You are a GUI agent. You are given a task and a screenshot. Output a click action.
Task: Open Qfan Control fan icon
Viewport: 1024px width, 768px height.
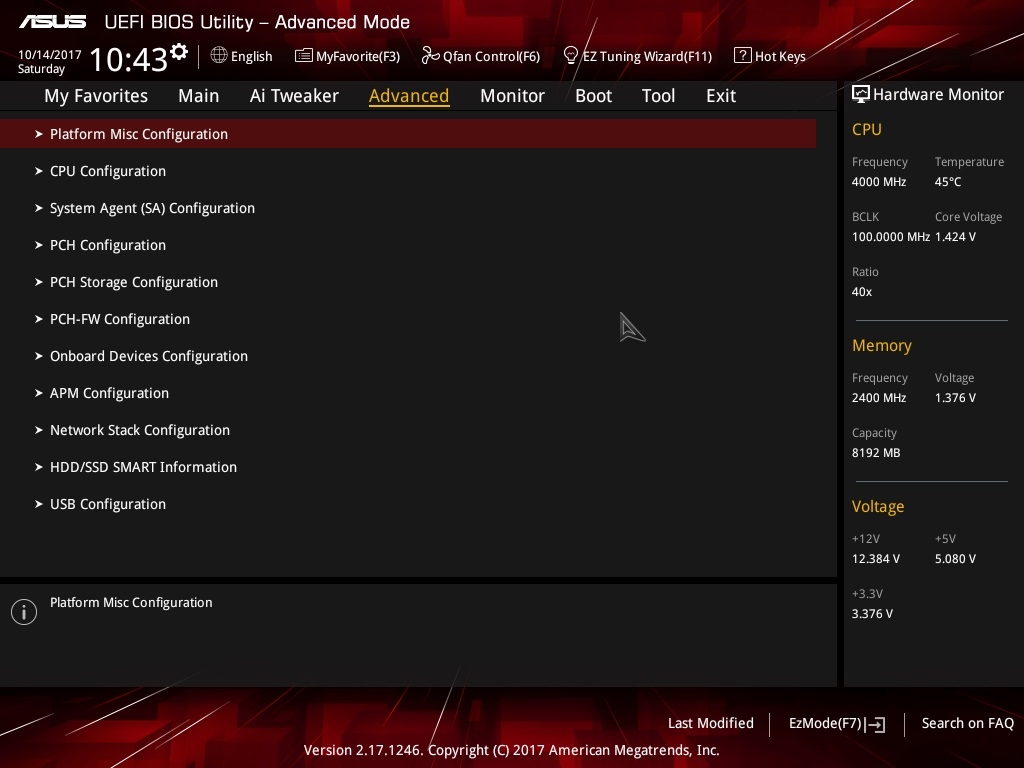coord(430,56)
